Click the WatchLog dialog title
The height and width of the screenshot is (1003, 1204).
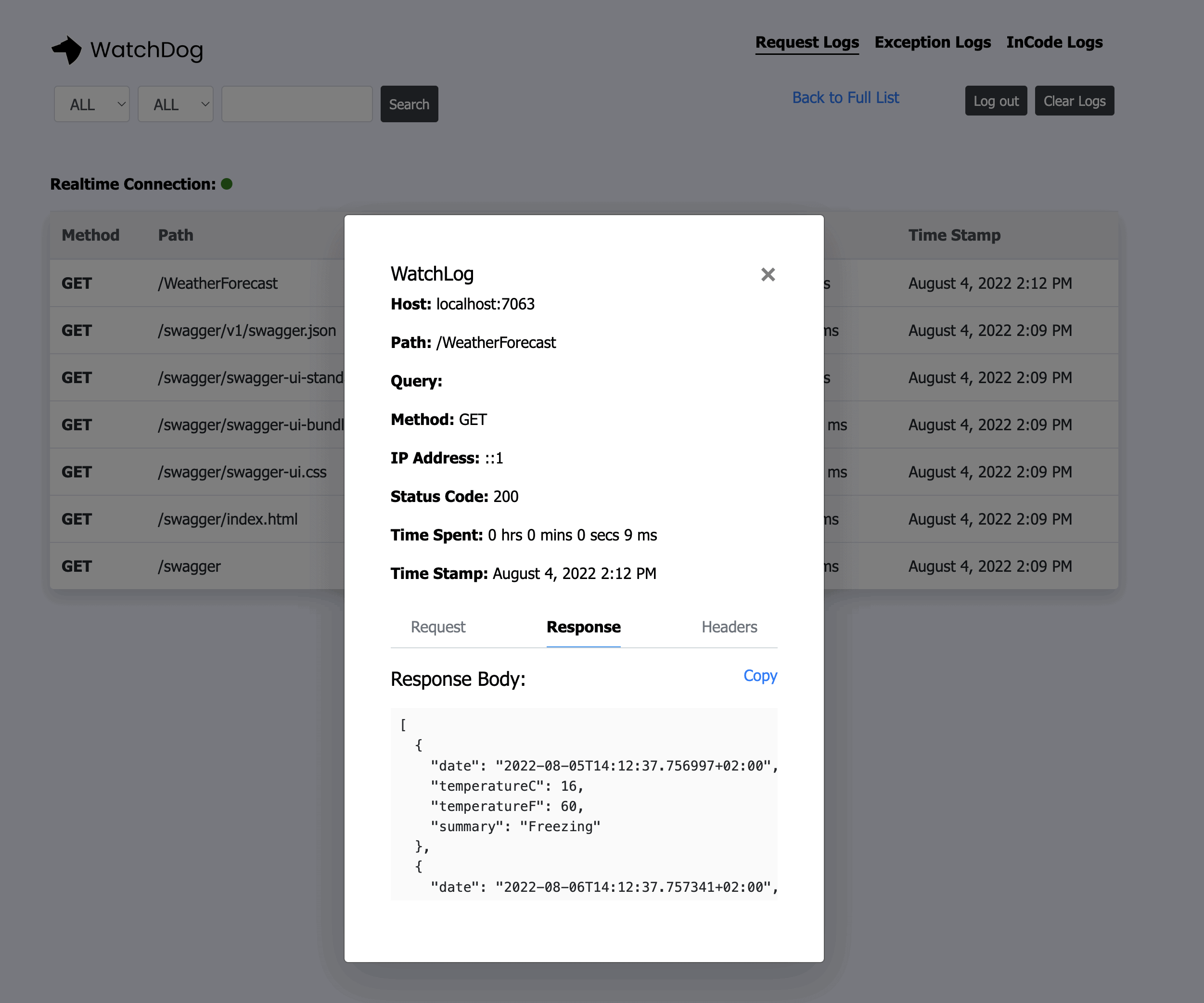[x=432, y=274]
